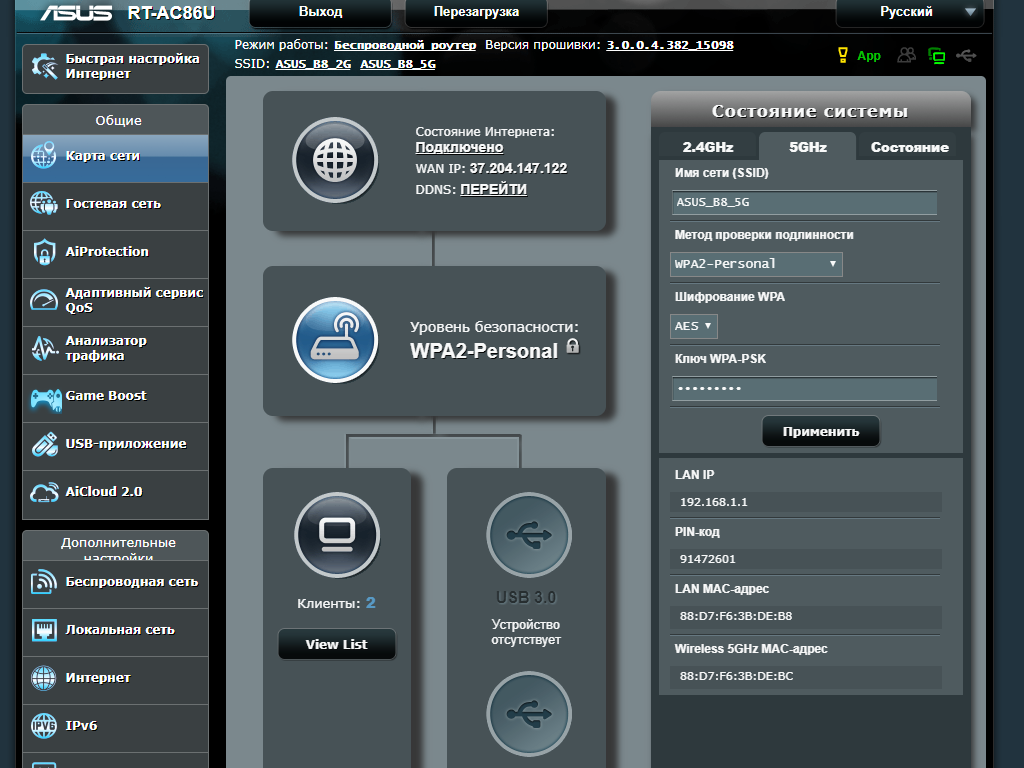Open the Беспроводной роутер operation mode link

click(x=405, y=45)
